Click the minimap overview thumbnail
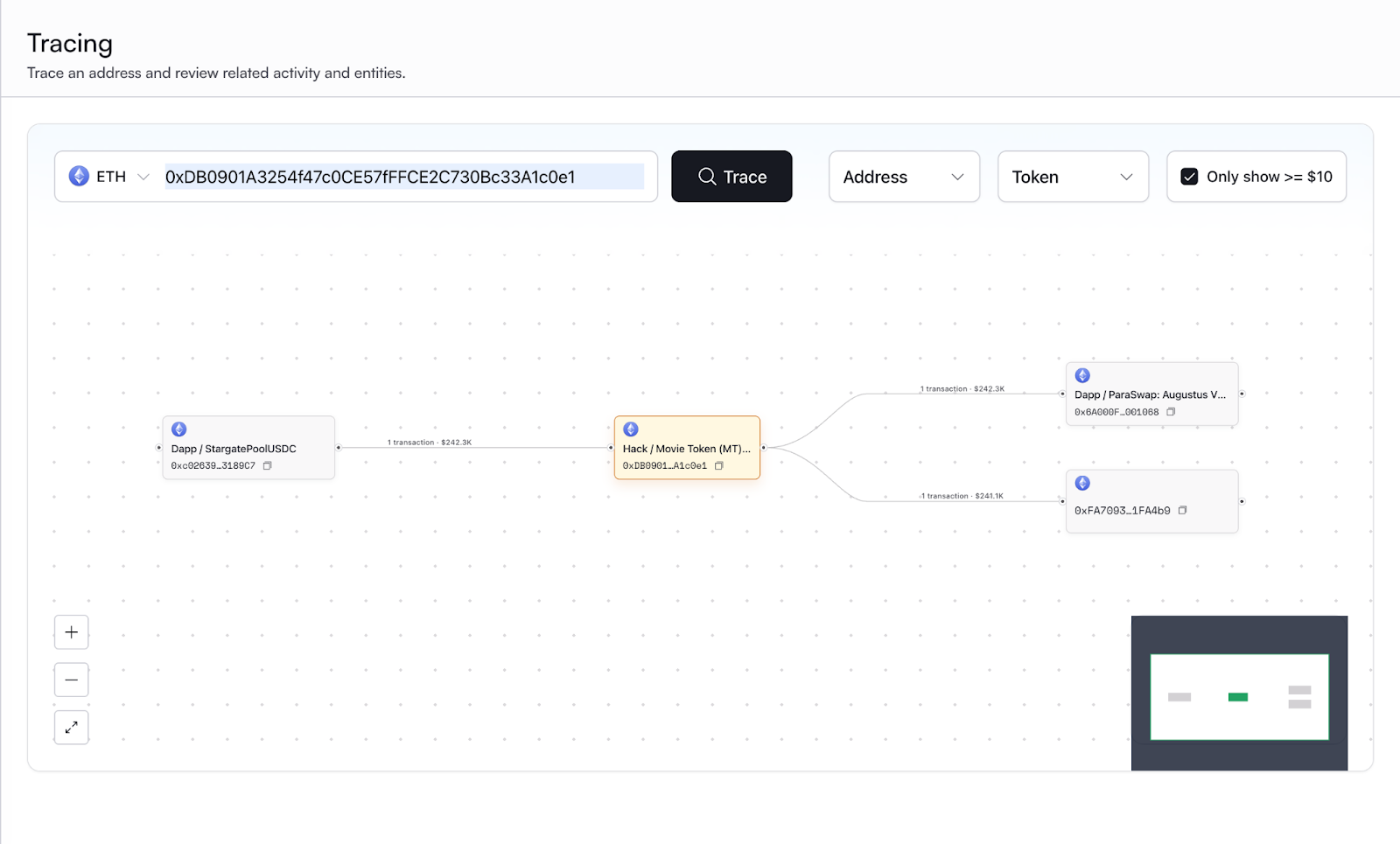 tap(1238, 696)
